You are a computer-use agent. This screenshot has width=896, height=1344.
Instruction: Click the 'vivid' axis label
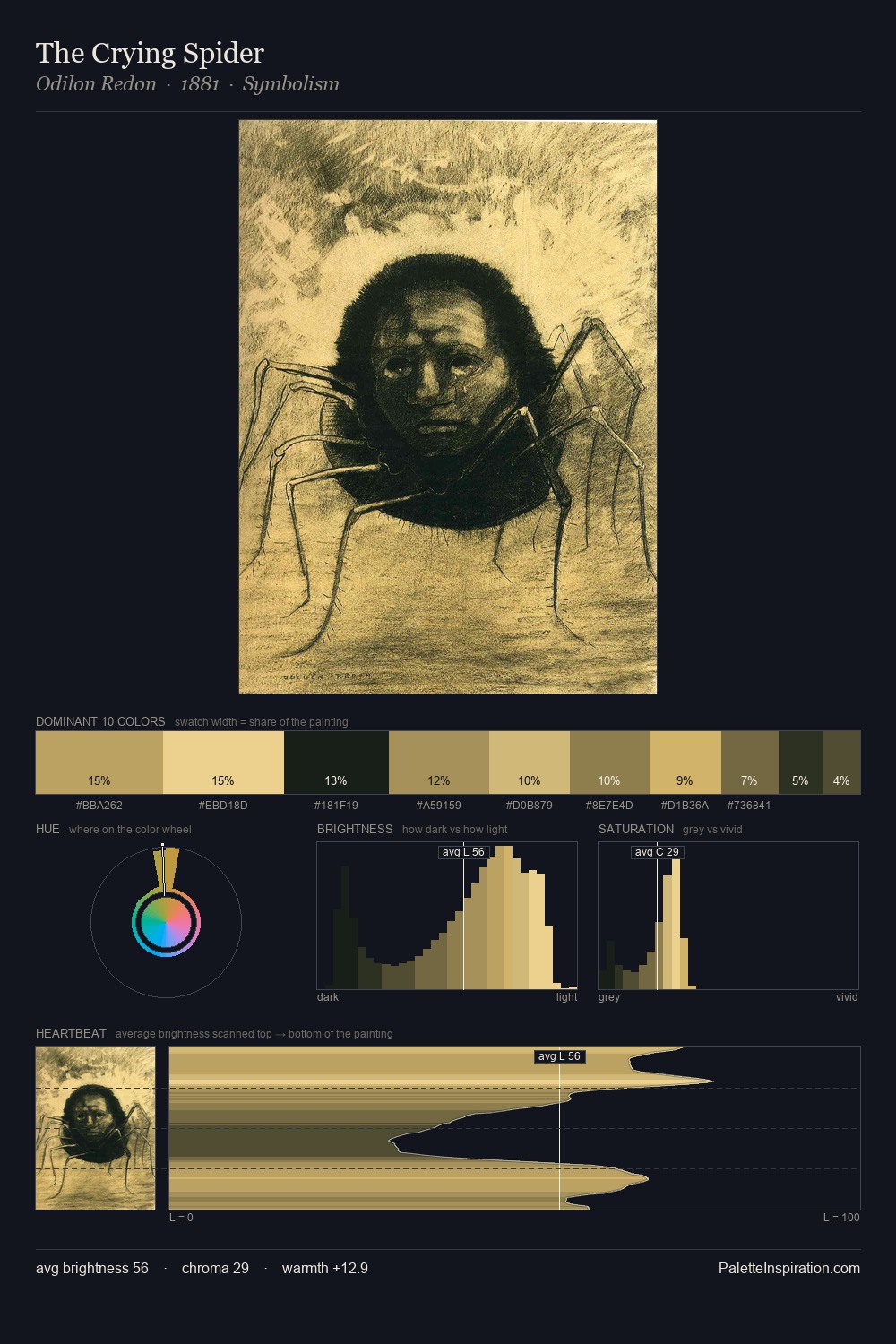tap(847, 997)
